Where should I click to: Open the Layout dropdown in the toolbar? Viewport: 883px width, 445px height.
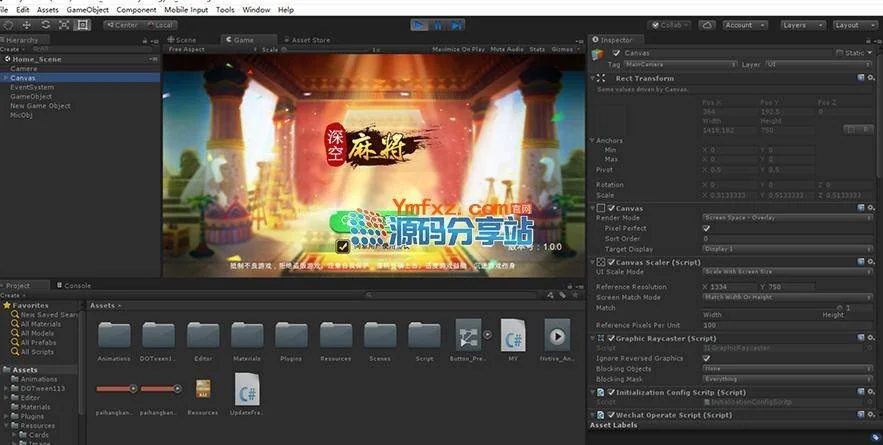[853, 25]
